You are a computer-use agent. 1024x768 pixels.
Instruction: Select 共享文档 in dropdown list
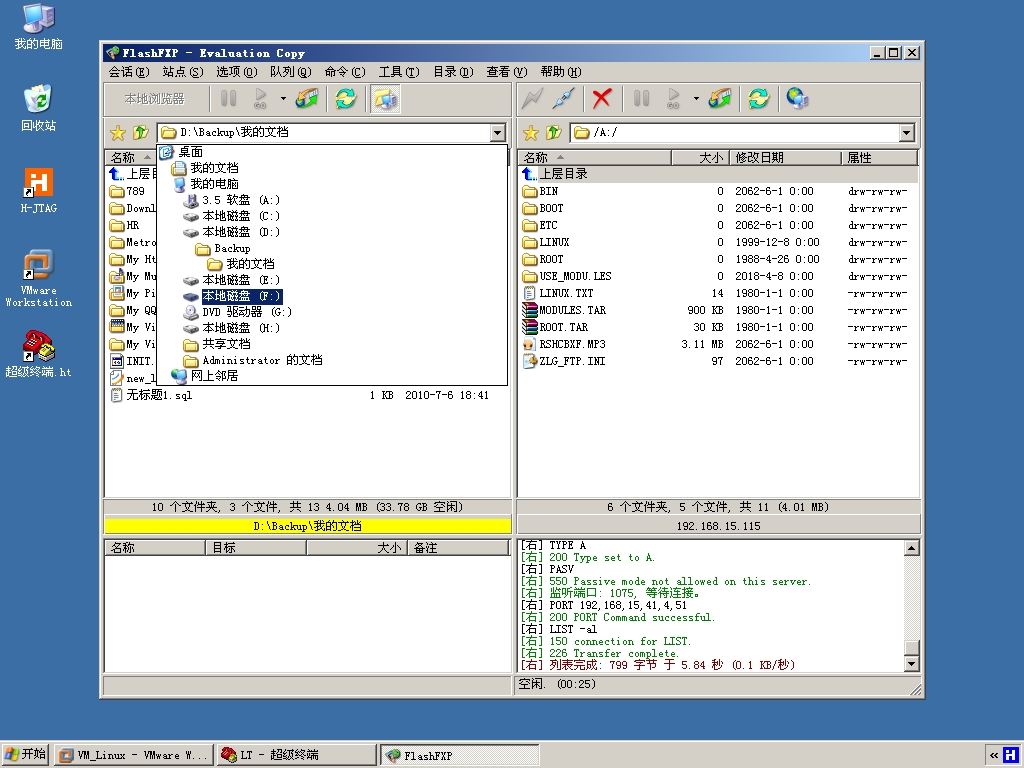[x=226, y=344]
